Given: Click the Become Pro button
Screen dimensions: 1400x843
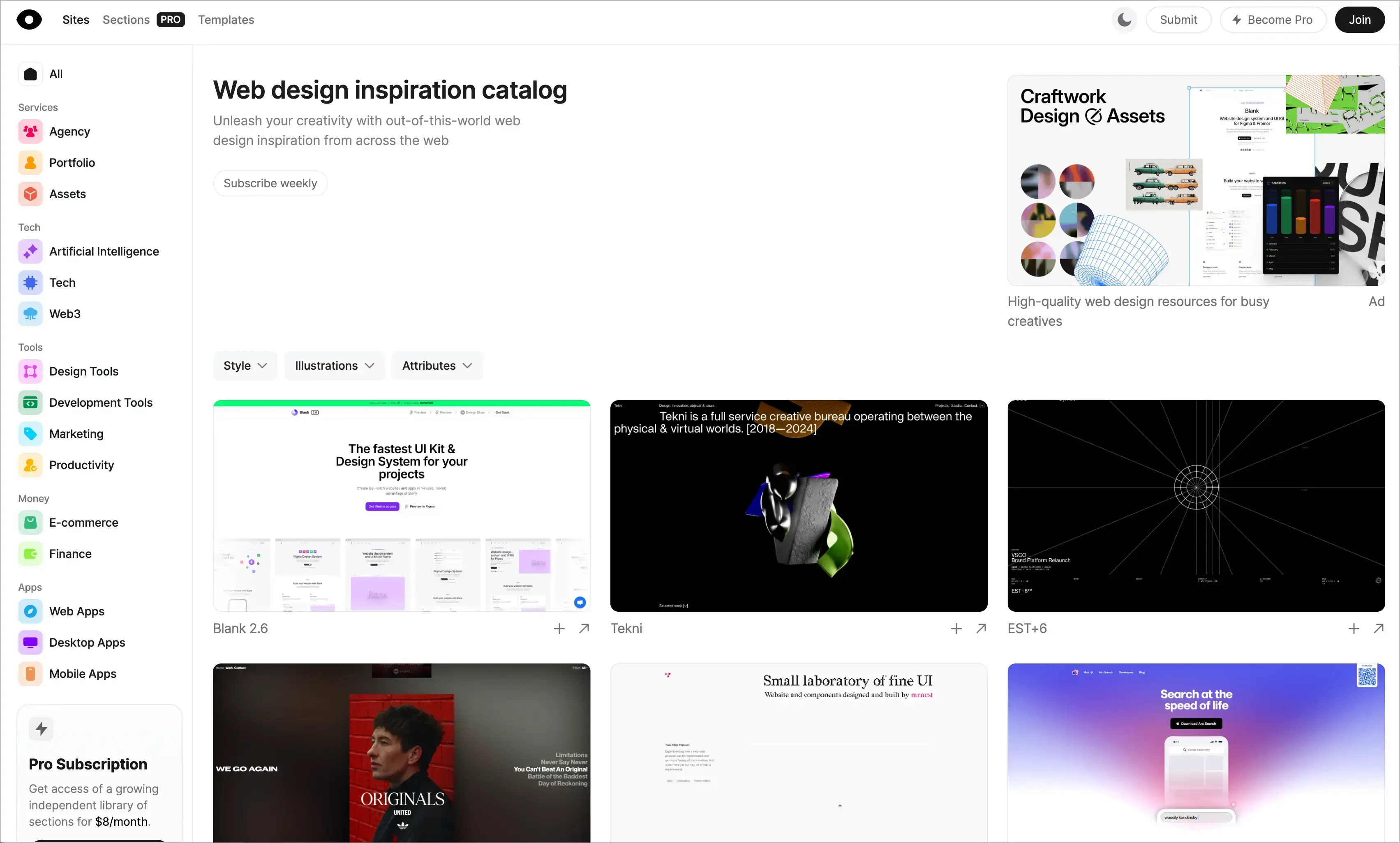Looking at the screenshot, I should [1273, 20].
